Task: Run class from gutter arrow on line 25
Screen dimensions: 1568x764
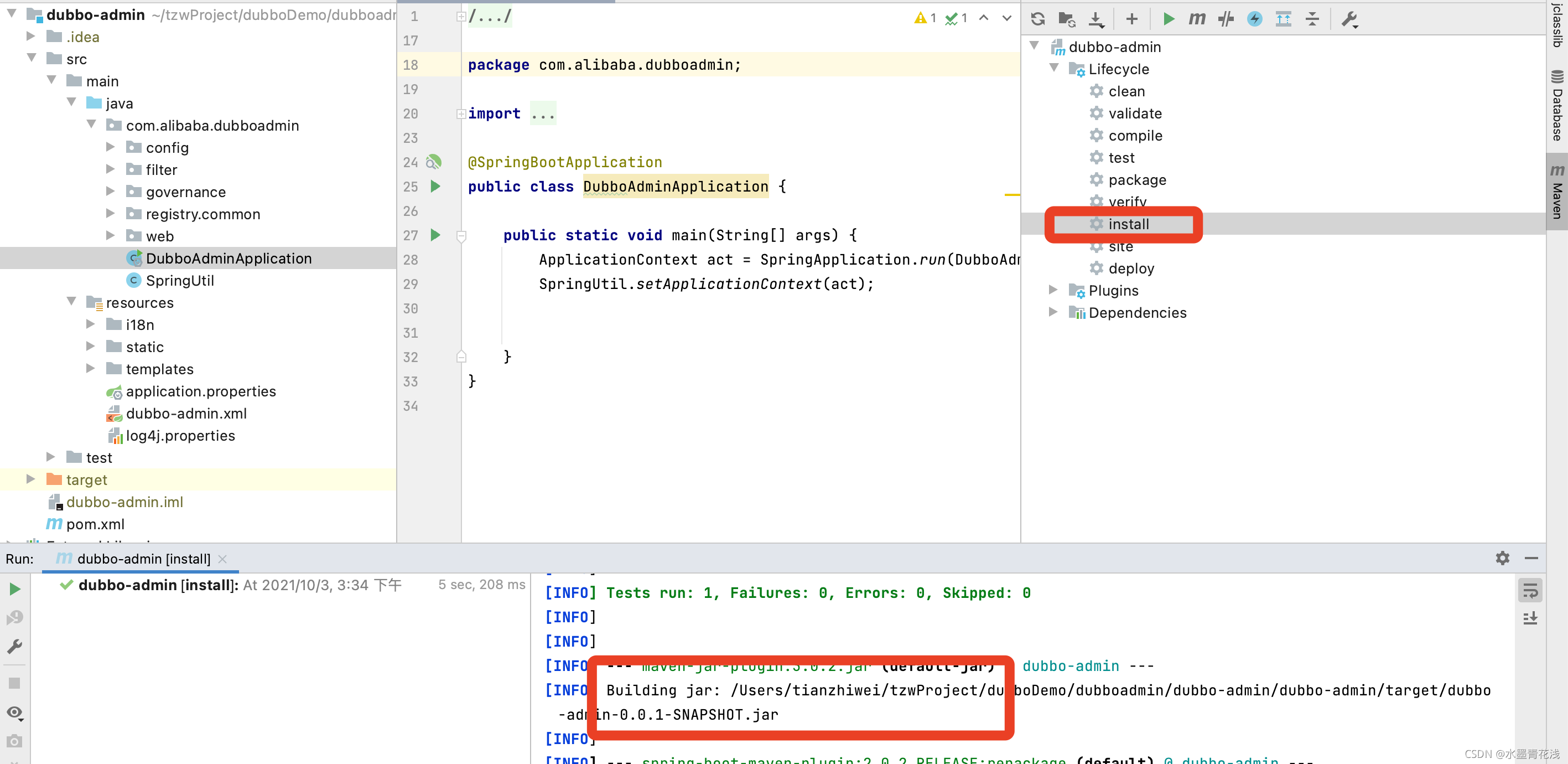Action: 435,186
